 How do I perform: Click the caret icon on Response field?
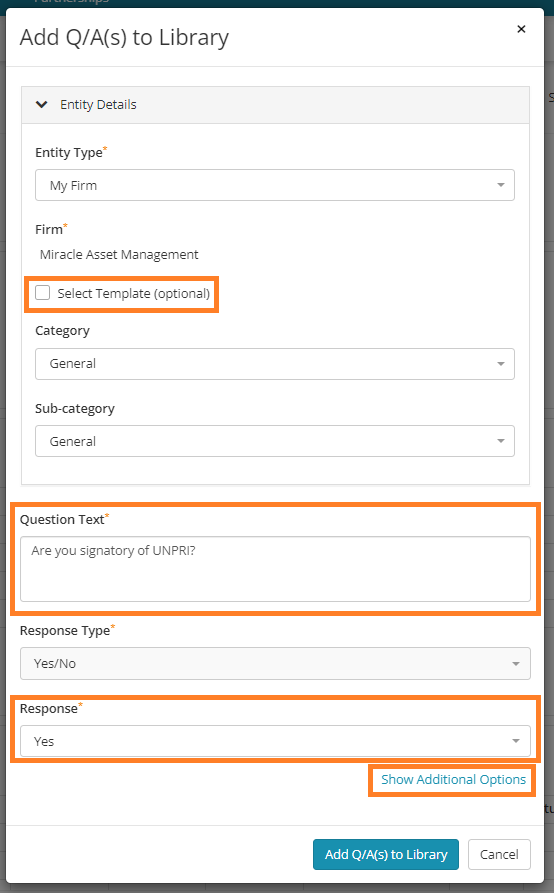point(516,741)
